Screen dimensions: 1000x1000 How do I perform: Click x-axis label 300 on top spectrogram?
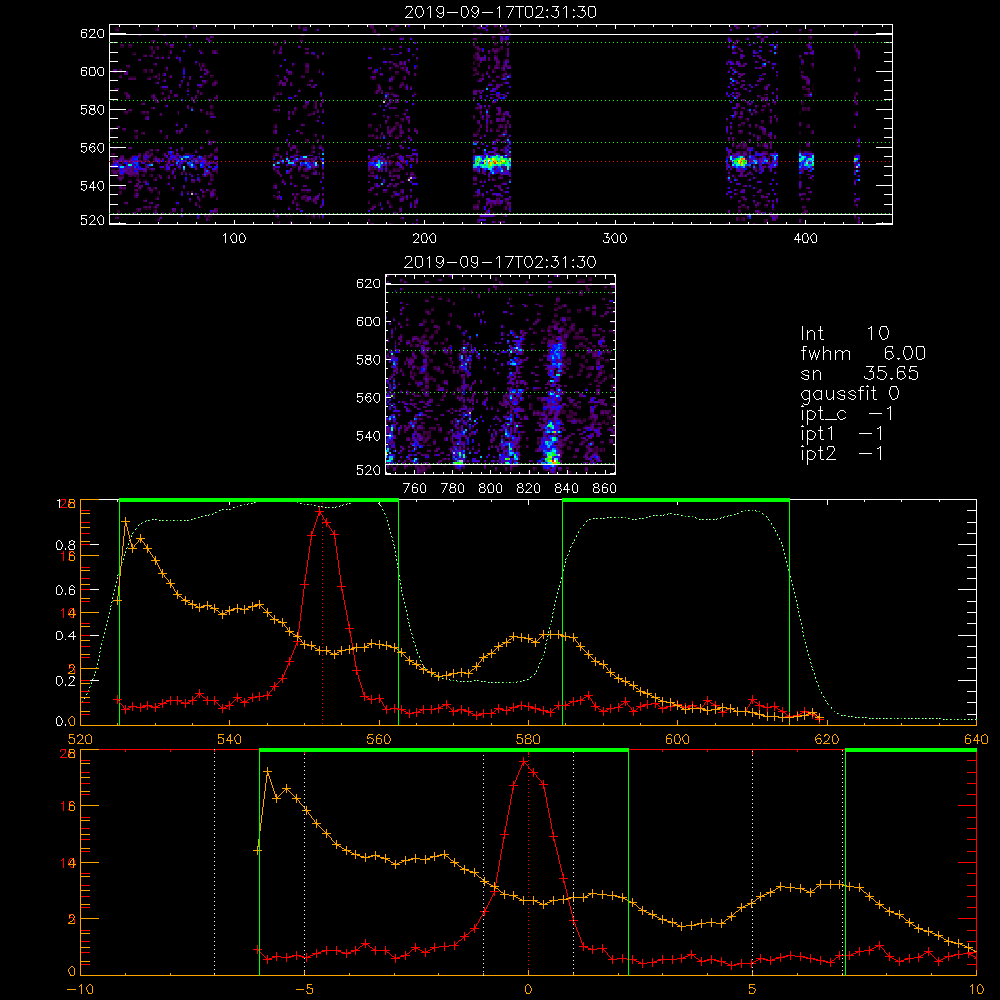point(615,239)
